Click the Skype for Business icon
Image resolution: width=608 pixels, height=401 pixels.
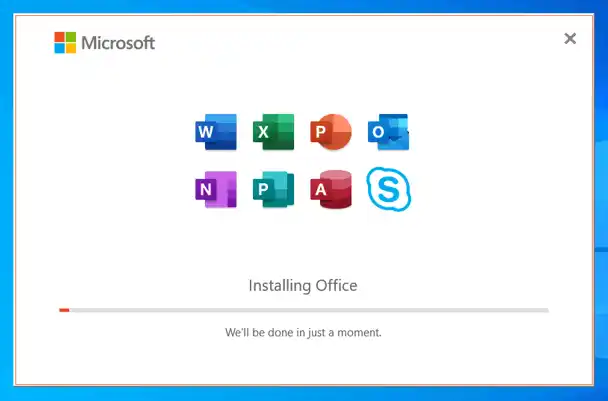tap(389, 189)
